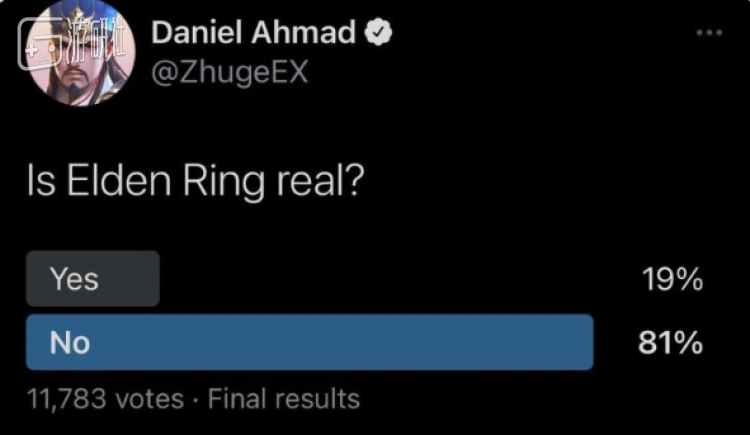Viewport: 750px width, 435px height.
Task: Click the 11,783 votes count
Action: pyautogui.click(x=105, y=399)
